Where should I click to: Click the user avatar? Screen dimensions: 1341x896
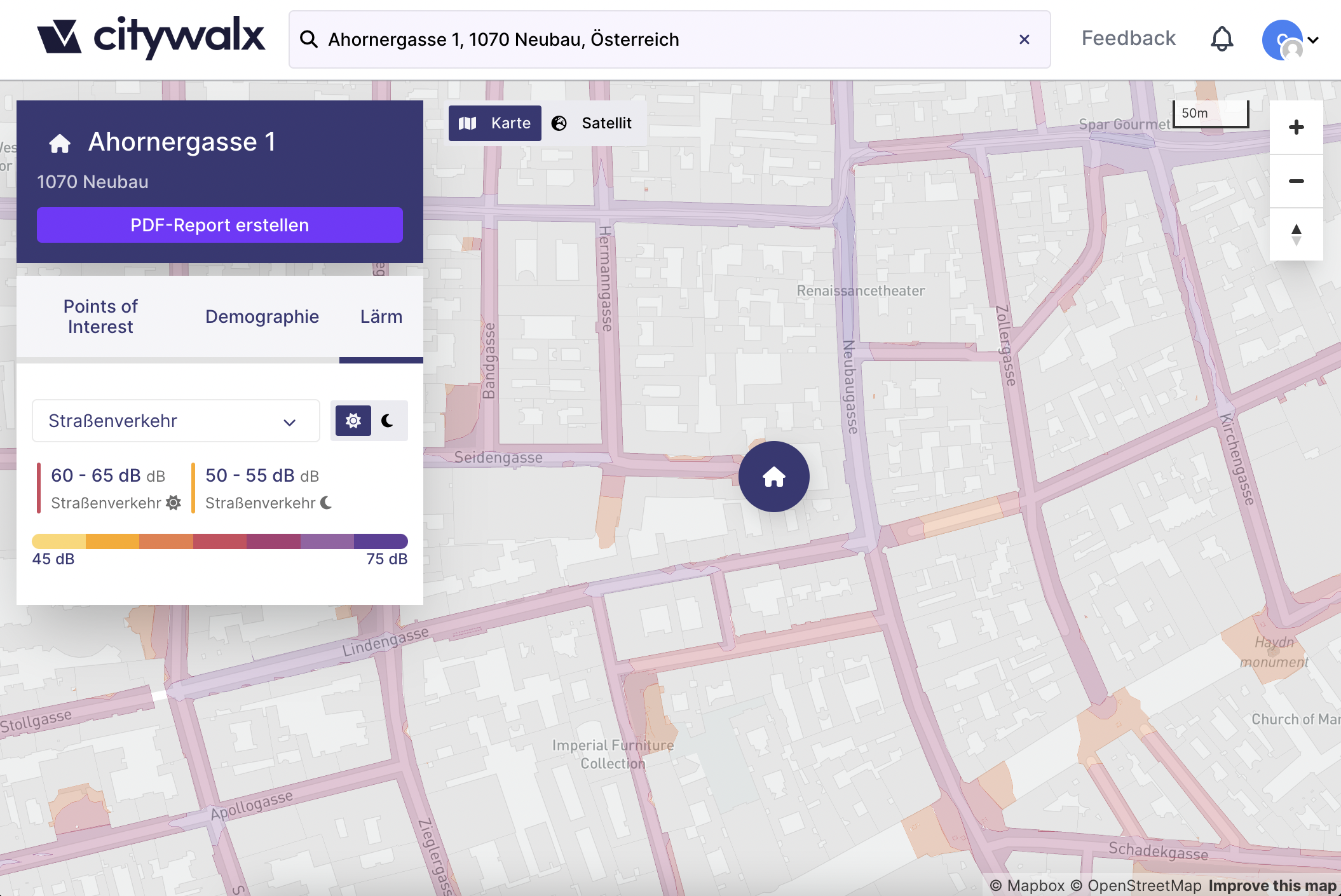1283,39
